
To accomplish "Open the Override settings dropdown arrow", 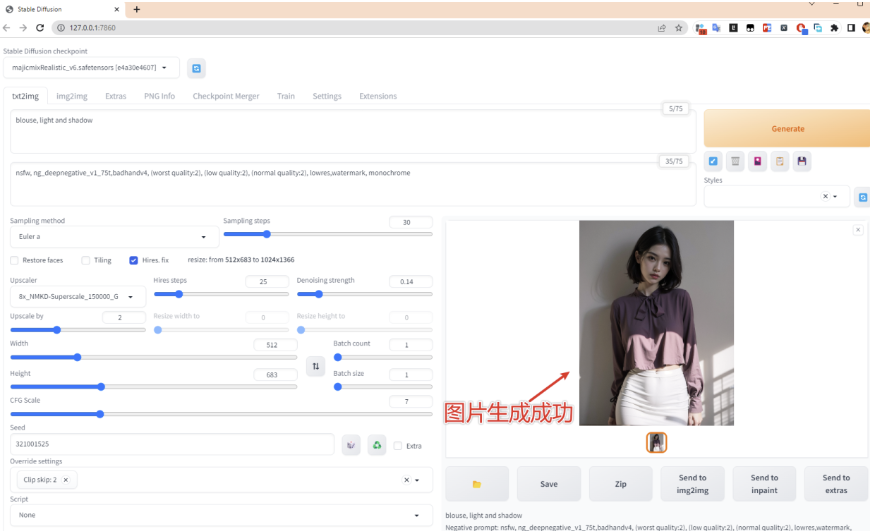I will [417, 481].
